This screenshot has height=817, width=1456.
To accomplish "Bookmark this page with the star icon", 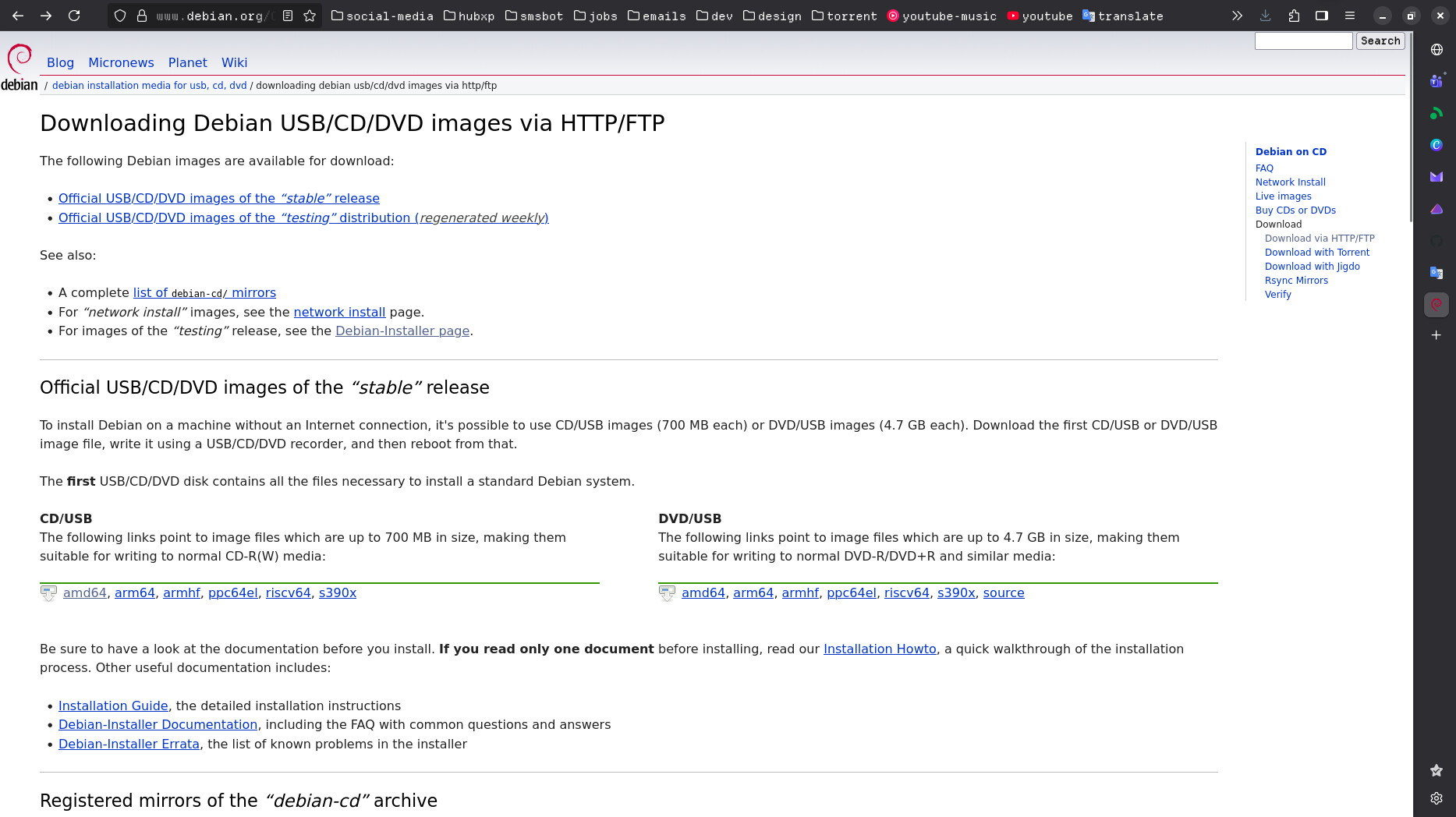I will click(x=310, y=16).
